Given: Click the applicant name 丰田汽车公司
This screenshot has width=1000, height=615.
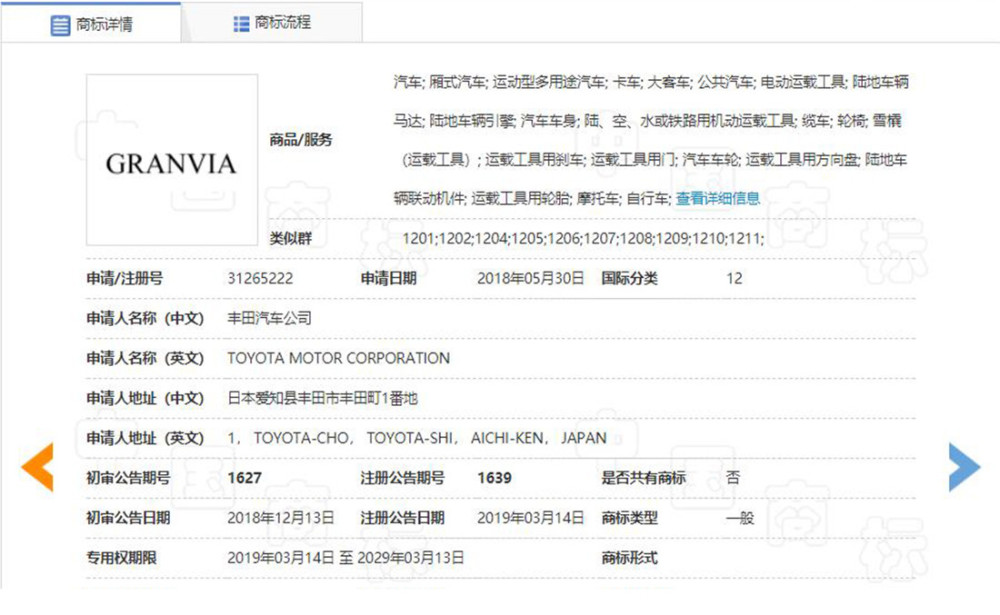Looking at the screenshot, I should pyautogui.click(x=269, y=318).
